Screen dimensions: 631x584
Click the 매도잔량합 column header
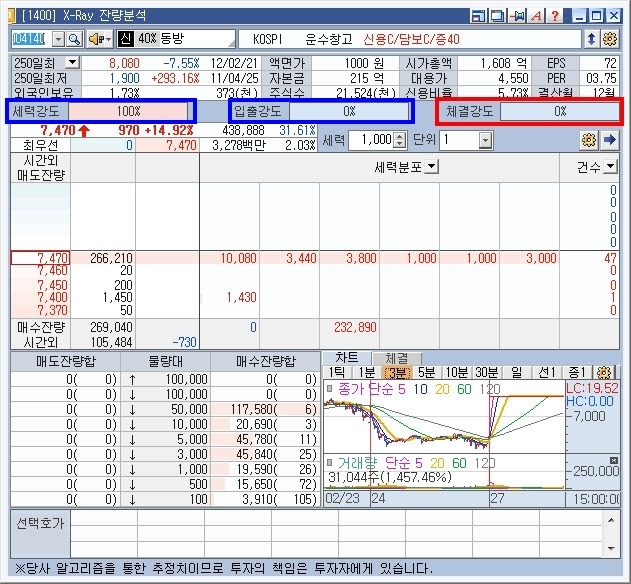click(66, 361)
